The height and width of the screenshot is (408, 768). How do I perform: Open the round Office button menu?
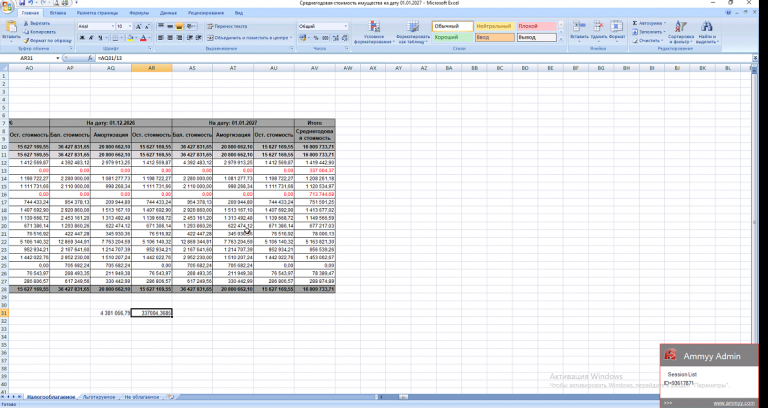coord(7,8)
